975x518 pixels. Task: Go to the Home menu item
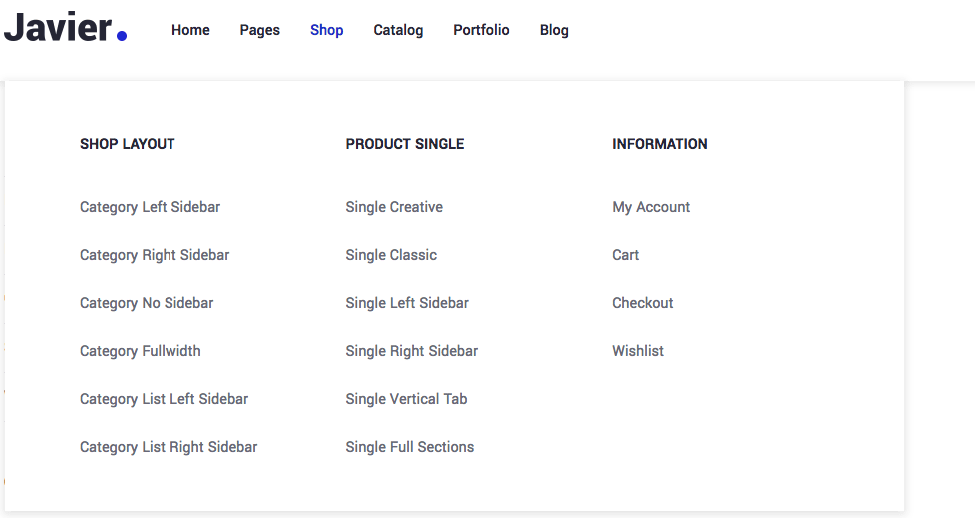point(190,30)
